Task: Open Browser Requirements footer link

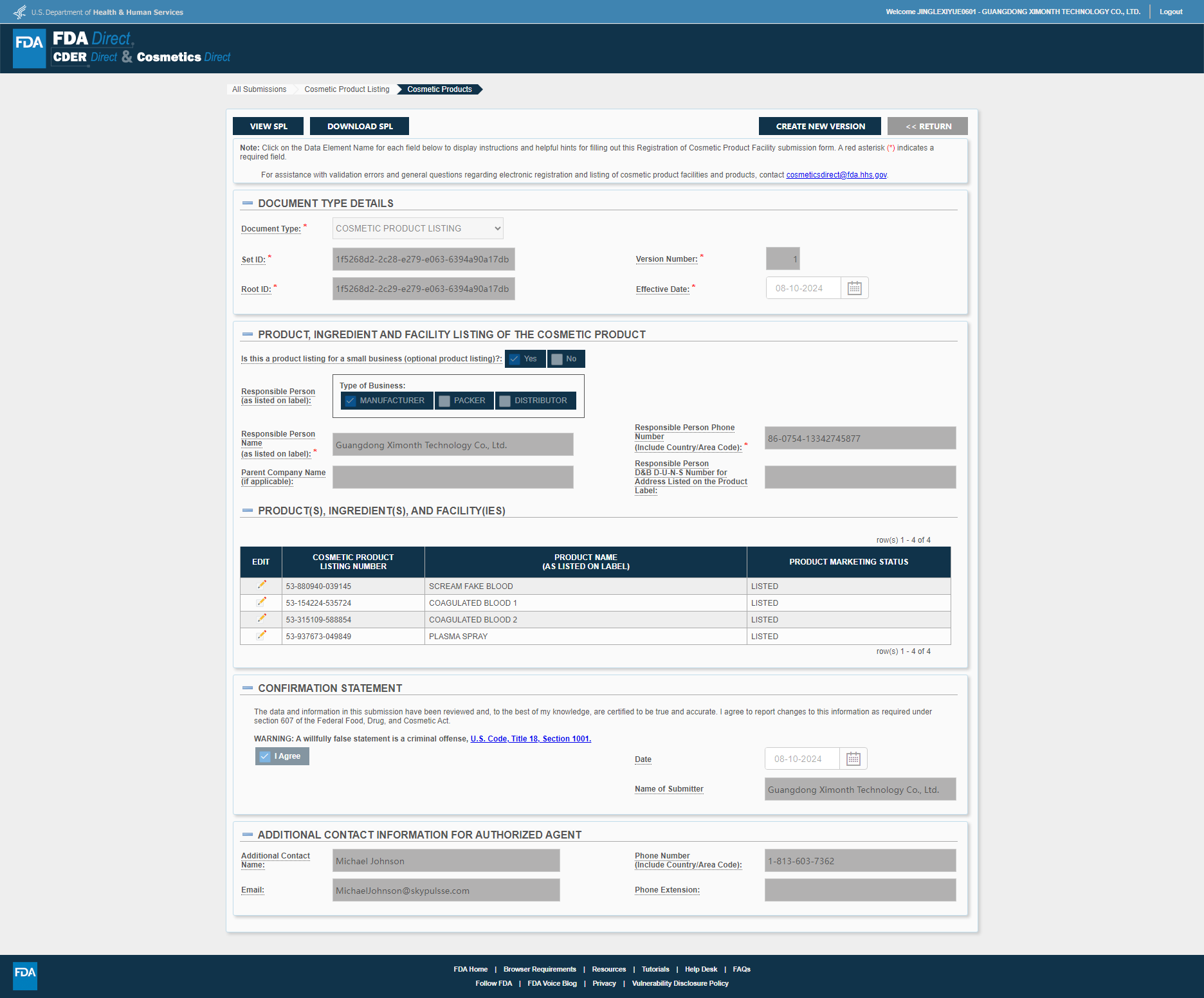Action: coord(540,969)
